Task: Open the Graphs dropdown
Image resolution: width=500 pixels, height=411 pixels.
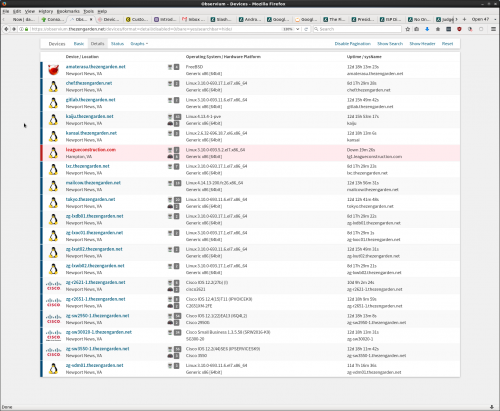Action: (139, 44)
